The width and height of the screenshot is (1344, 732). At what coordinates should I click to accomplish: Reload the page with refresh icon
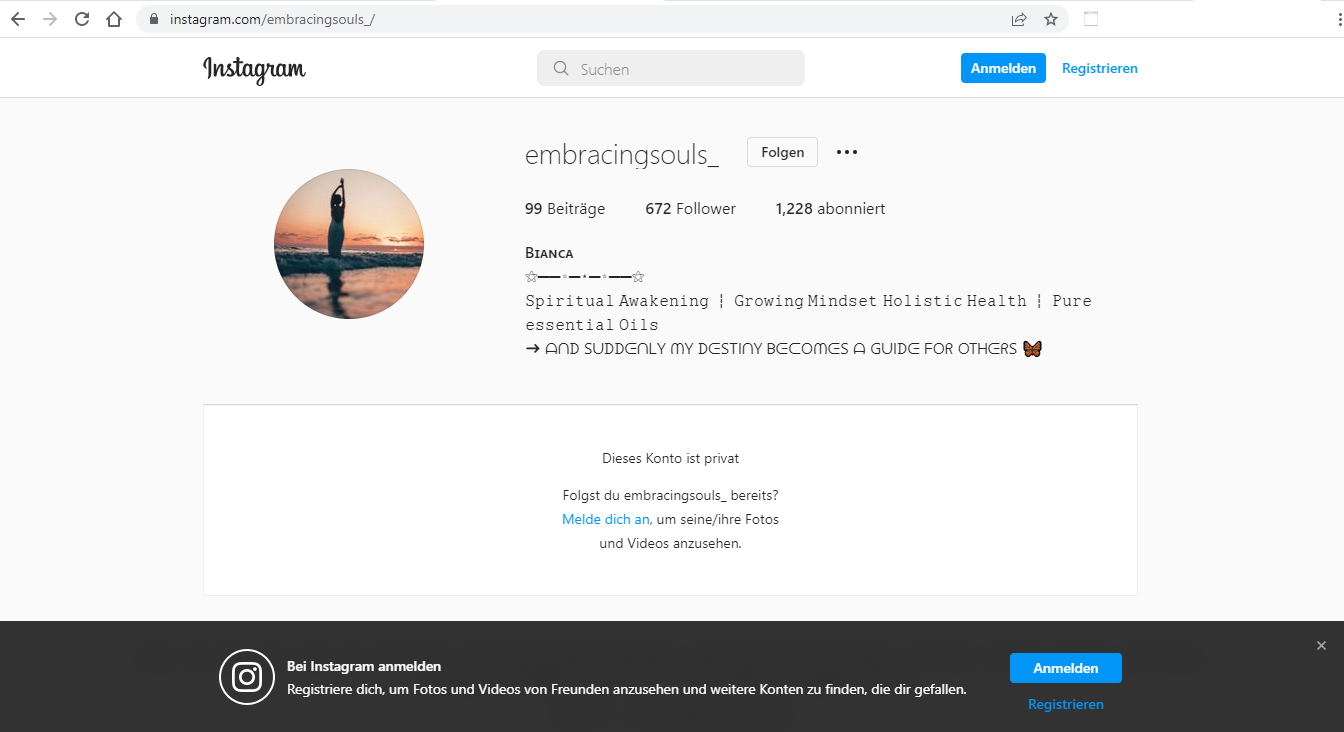point(82,19)
